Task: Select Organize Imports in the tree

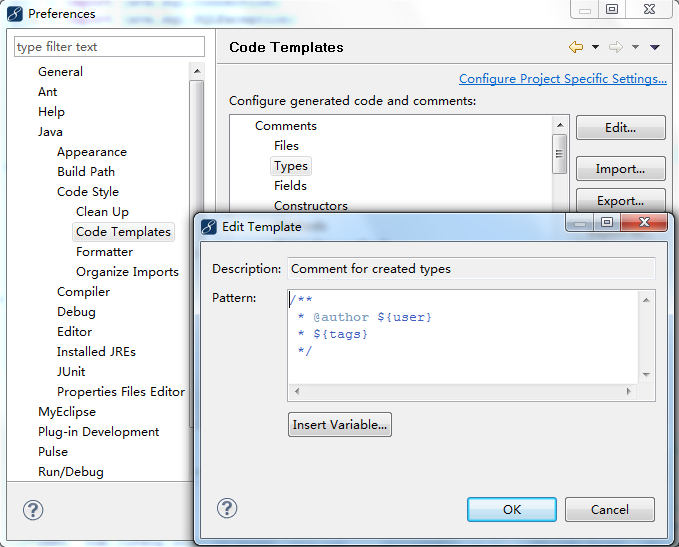Action: point(127,272)
